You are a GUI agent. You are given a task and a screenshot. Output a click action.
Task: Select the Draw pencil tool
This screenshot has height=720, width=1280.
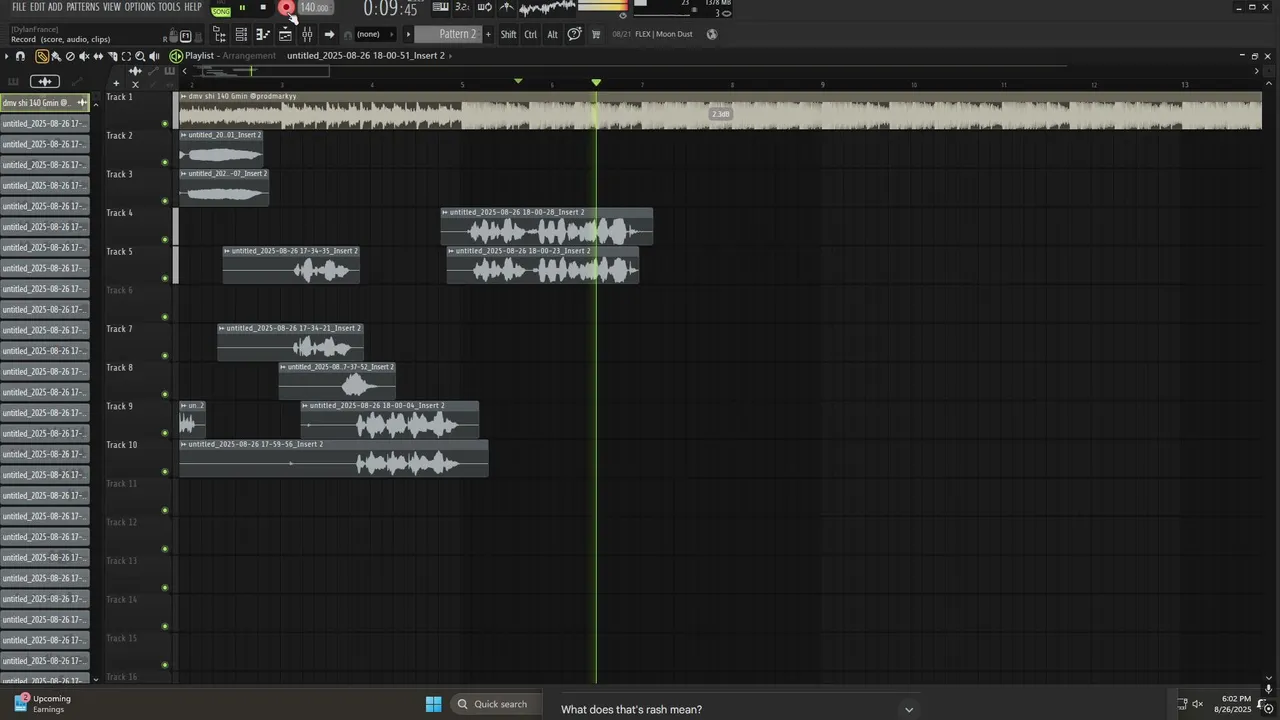point(42,56)
